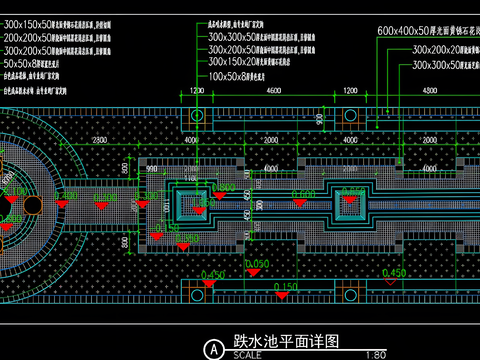Image resolution: width=480 pixels, height=360 pixels.
Task: Click the drawing title 跌水池平面详图
Action: [x=286, y=341]
